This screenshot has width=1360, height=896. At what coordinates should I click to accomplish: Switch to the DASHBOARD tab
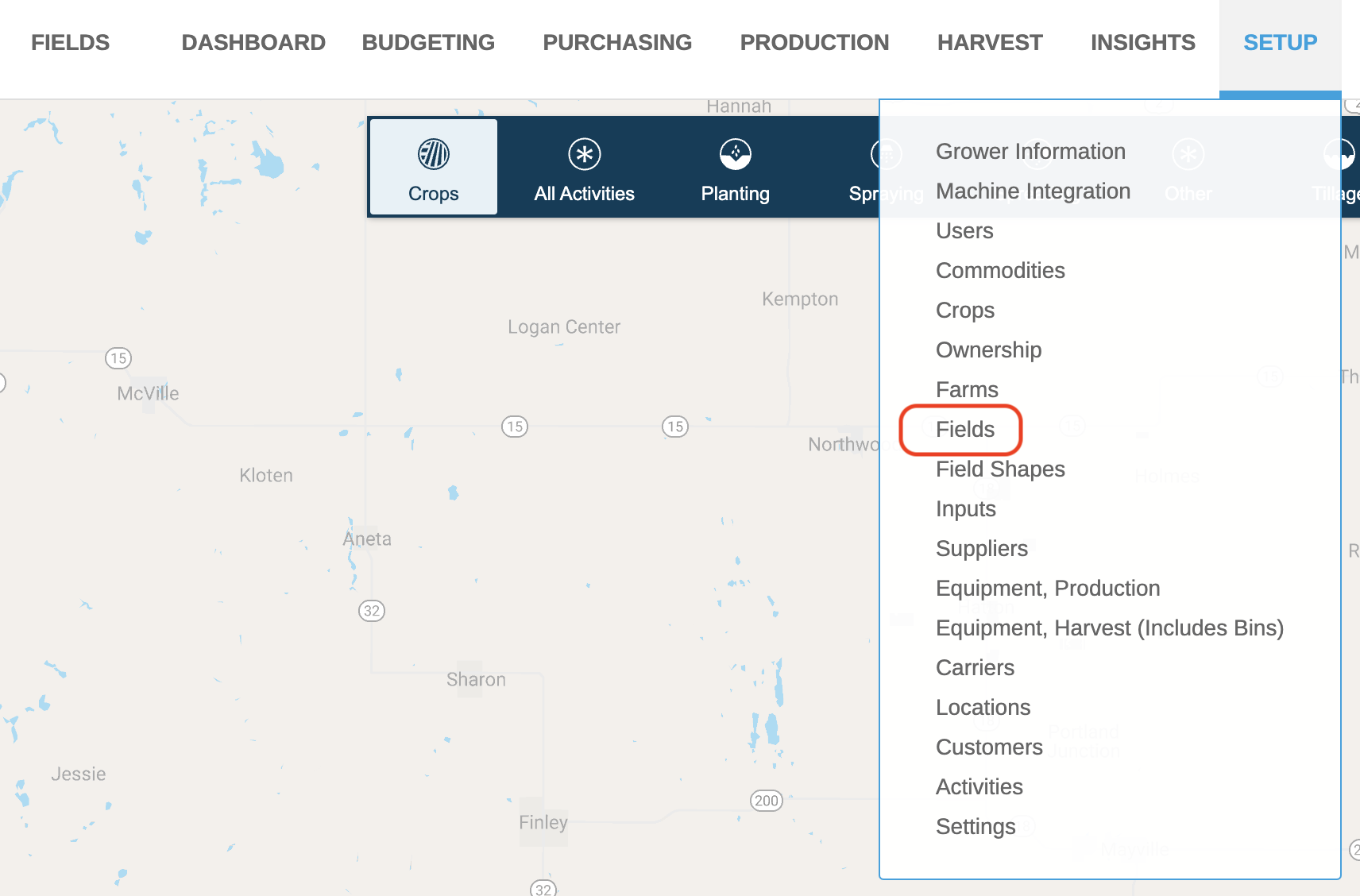253,43
